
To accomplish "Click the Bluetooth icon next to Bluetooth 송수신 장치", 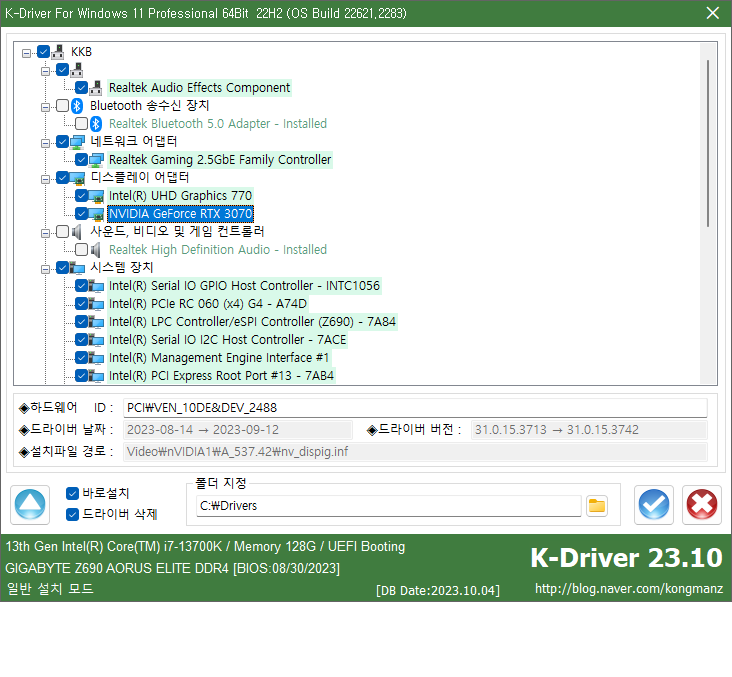I will [77, 106].
